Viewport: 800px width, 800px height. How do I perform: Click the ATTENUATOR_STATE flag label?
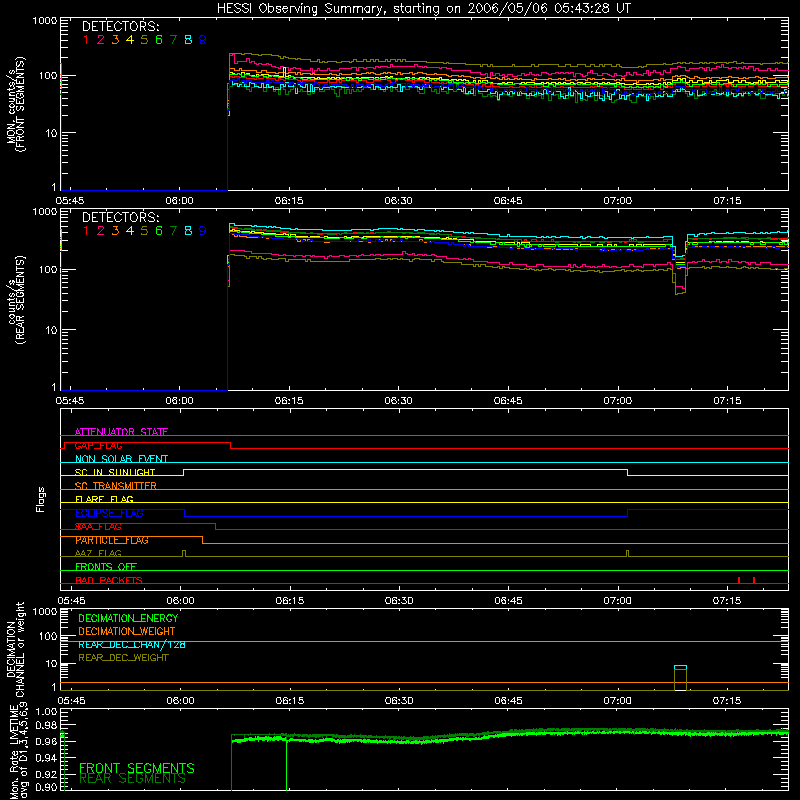(121, 432)
